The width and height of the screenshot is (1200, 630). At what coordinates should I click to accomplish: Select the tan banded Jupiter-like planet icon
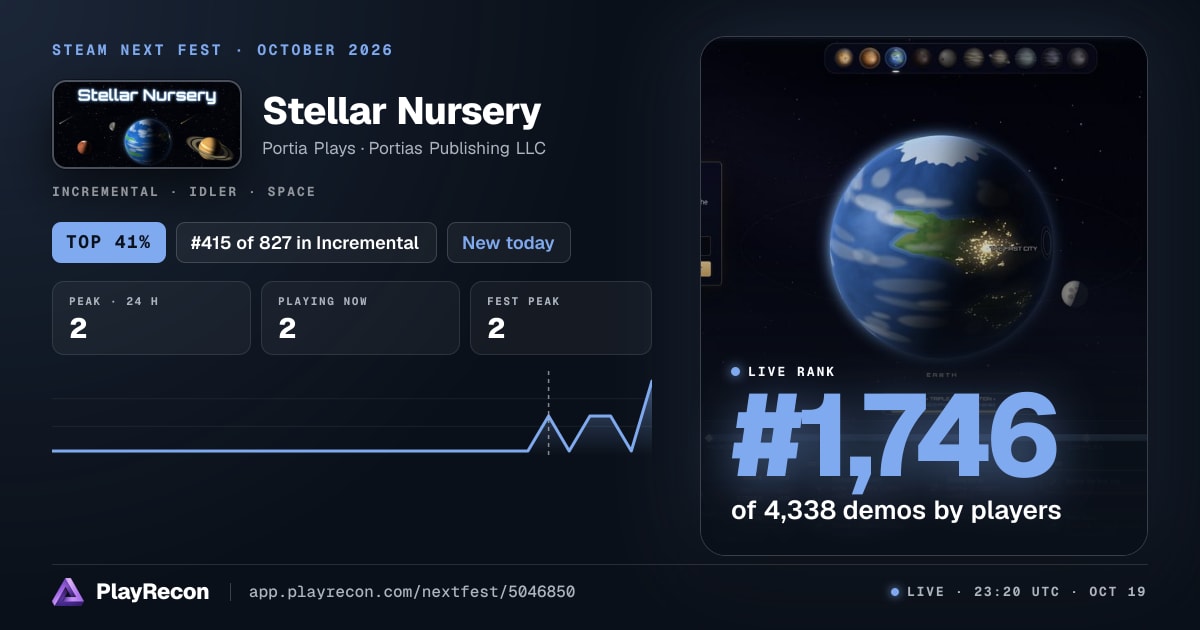tap(973, 58)
